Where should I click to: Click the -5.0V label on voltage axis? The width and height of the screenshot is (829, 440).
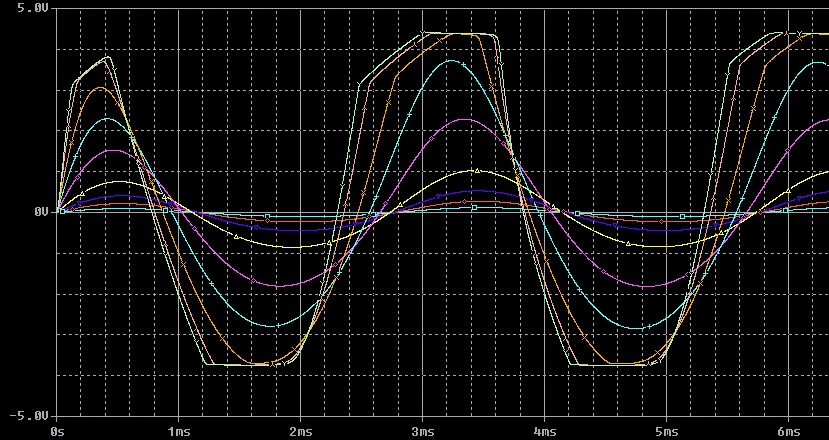31,415
